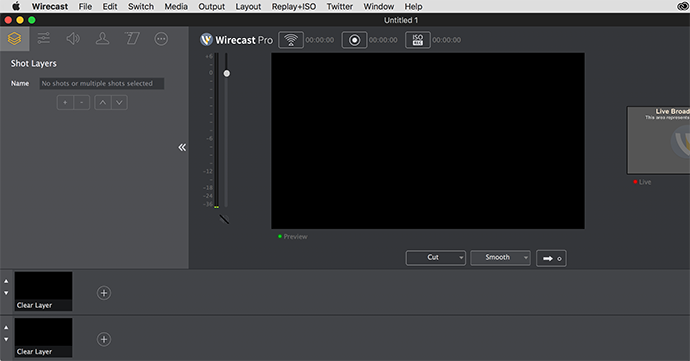Remove a shot layer with minus button
The height and width of the screenshot is (361, 690).
[x=82, y=103]
